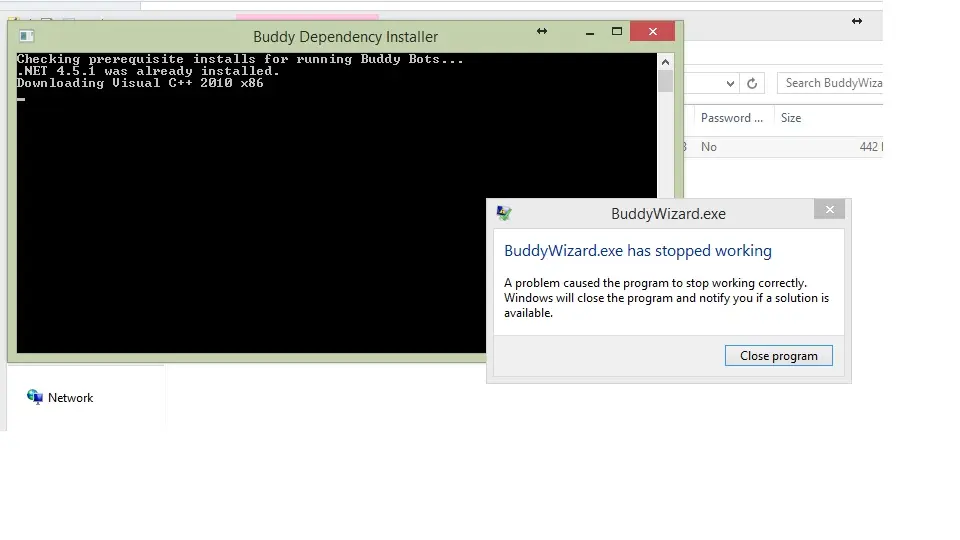Click the Buddy Dependency Installer console window icon
The image size is (960, 540).
coord(27,36)
